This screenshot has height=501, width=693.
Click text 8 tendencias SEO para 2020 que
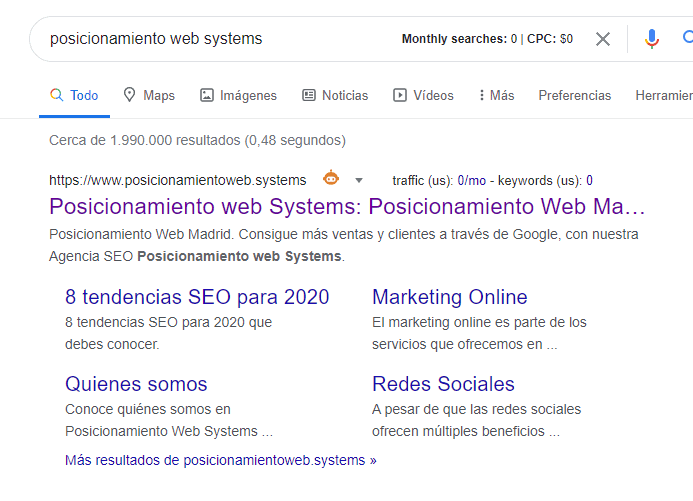168,323
